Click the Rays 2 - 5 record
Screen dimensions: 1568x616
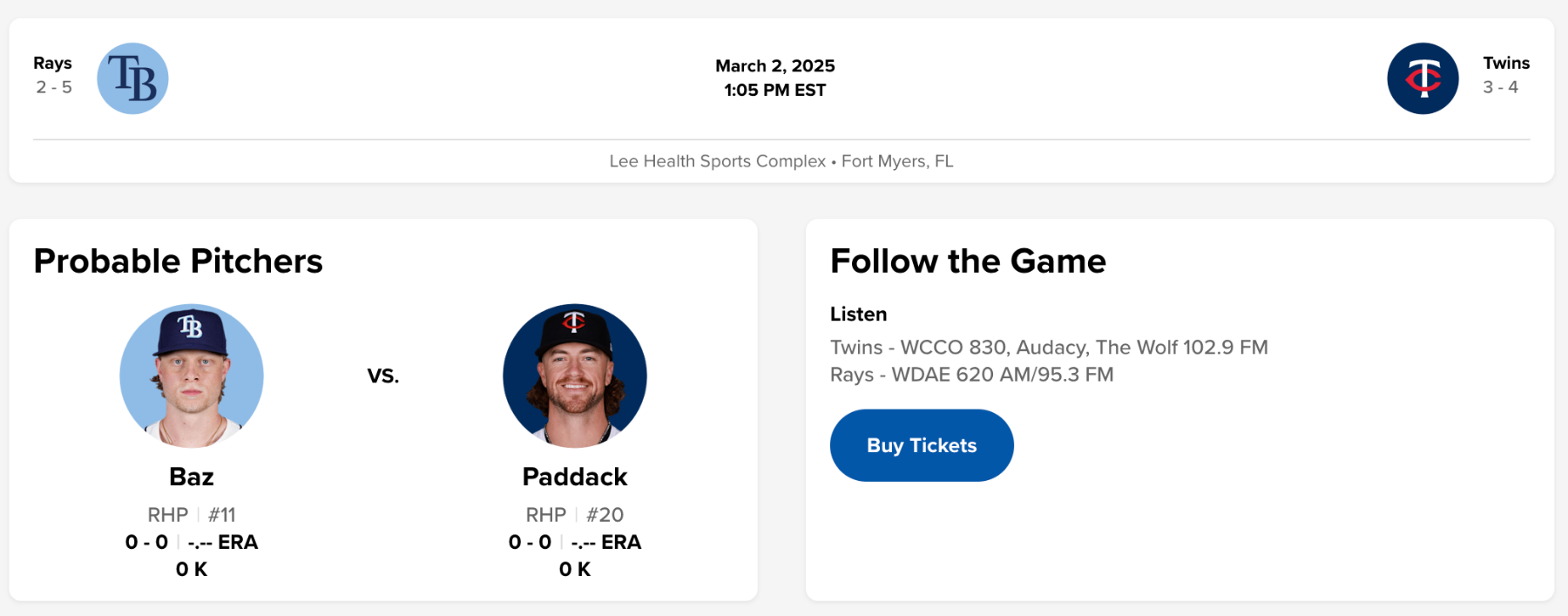click(x=54, y=87)
